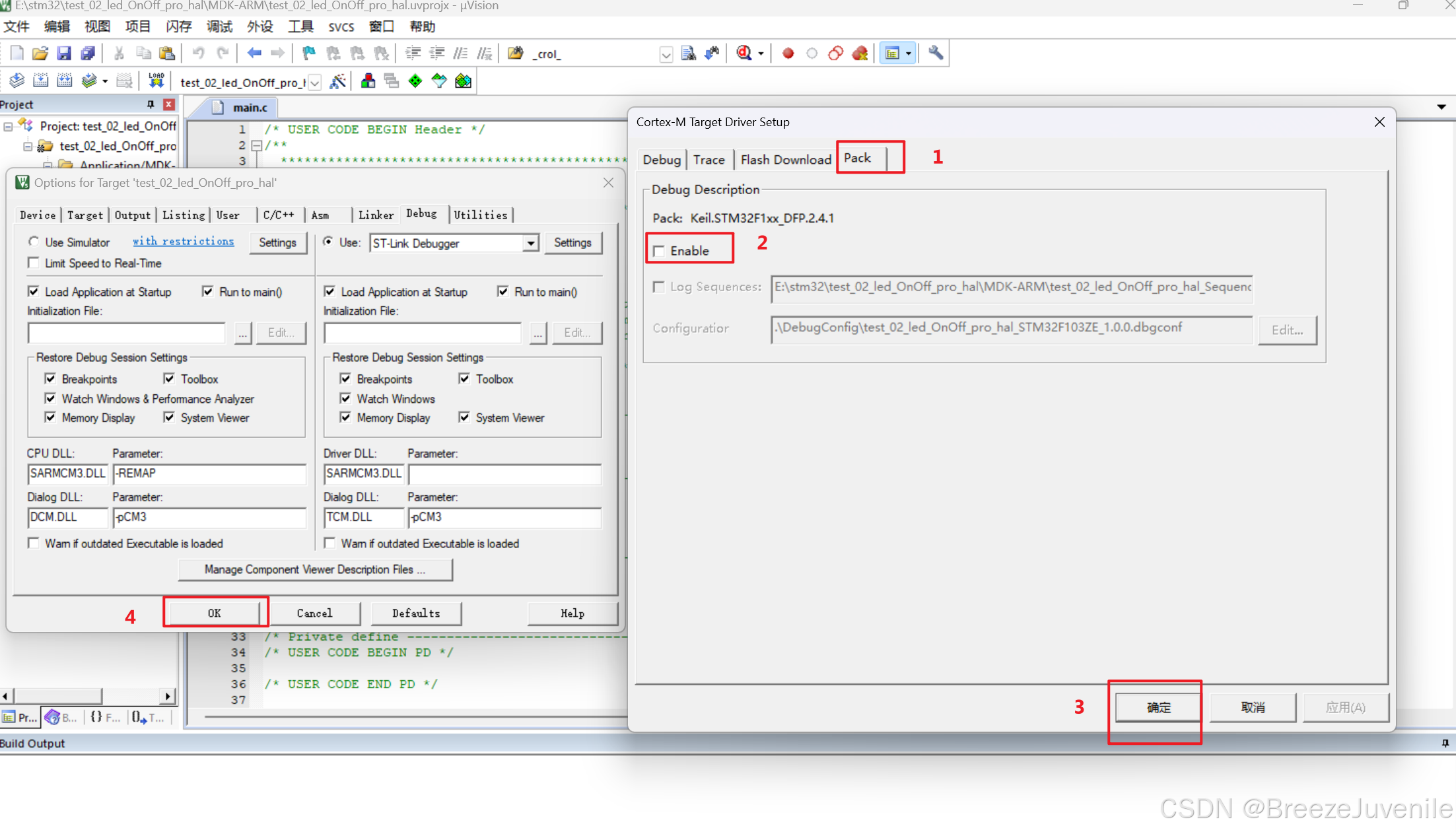
Task: Expand the ST-Link Debugger dropdown
Action: point(530,243)
